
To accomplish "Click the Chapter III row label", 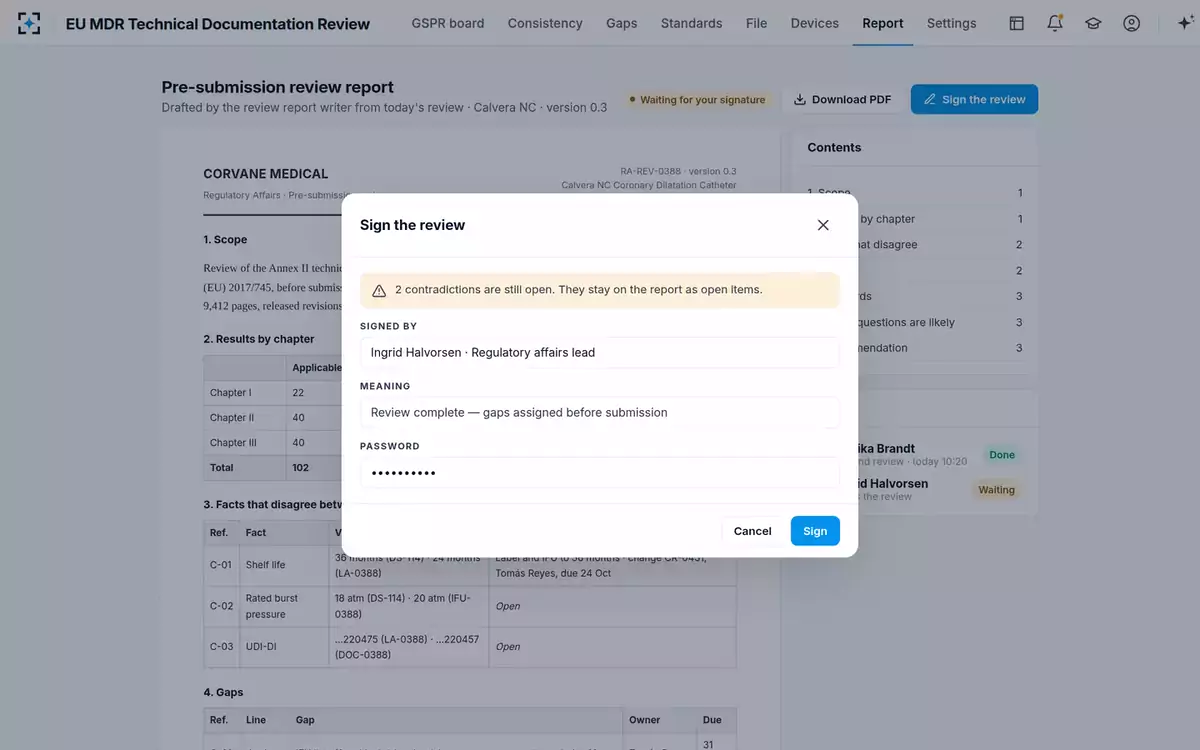I will pos(245,443).
